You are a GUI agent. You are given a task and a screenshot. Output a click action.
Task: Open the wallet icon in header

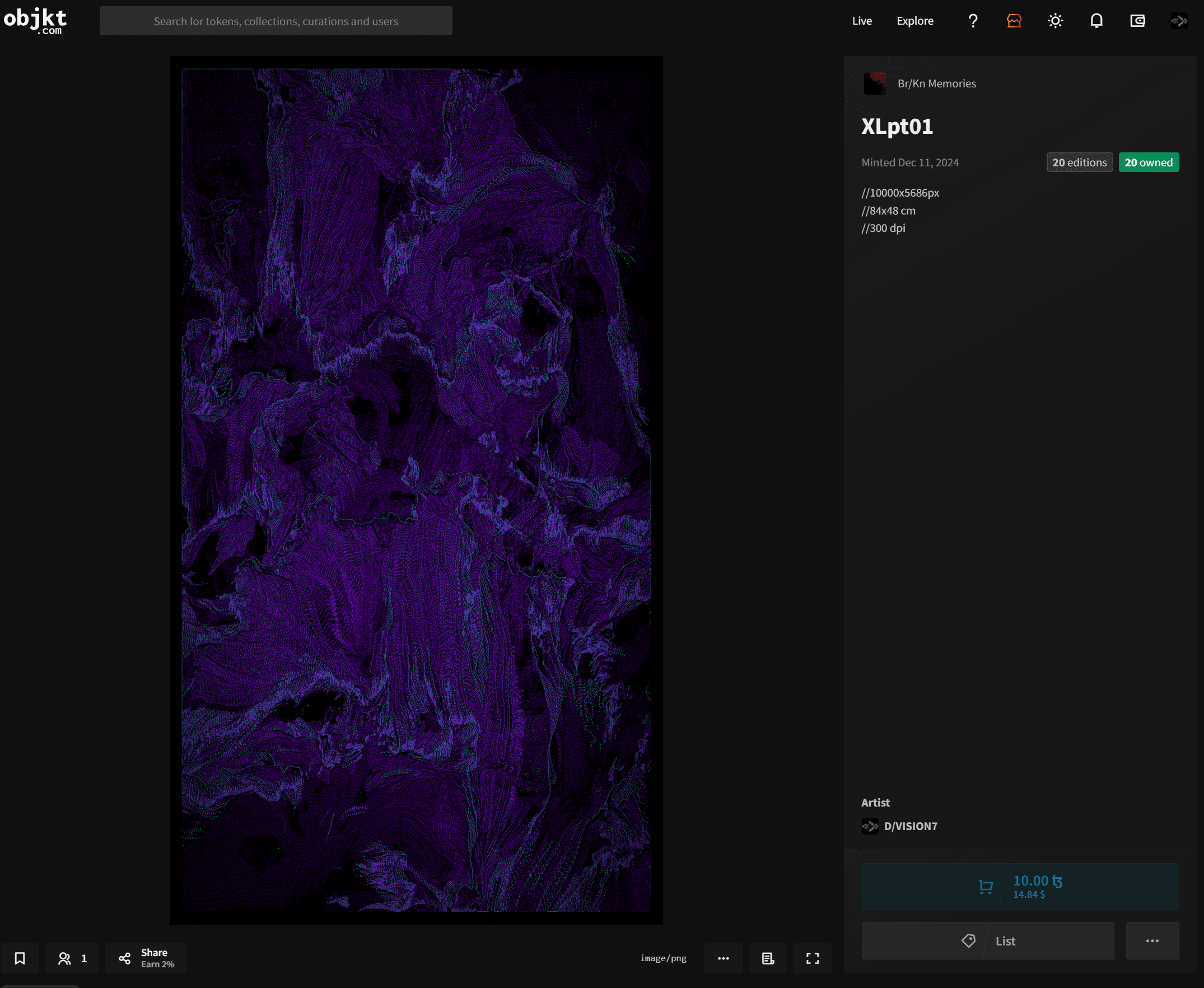[1137, 21]
